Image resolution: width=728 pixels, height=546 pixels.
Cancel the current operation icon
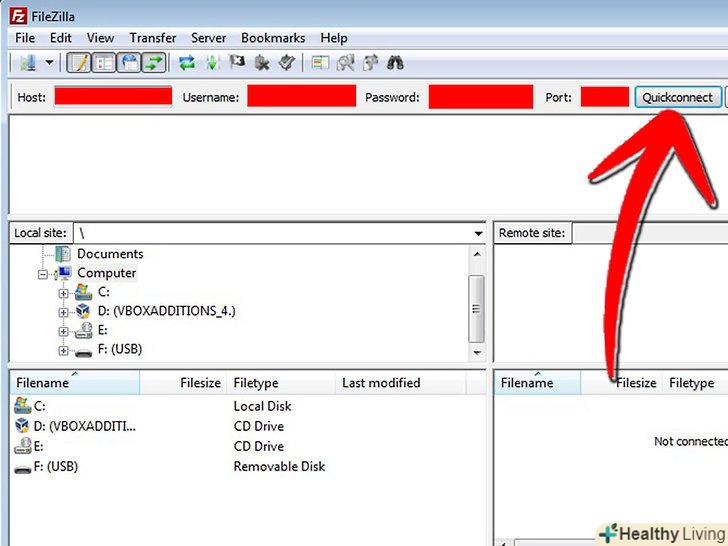237,62
